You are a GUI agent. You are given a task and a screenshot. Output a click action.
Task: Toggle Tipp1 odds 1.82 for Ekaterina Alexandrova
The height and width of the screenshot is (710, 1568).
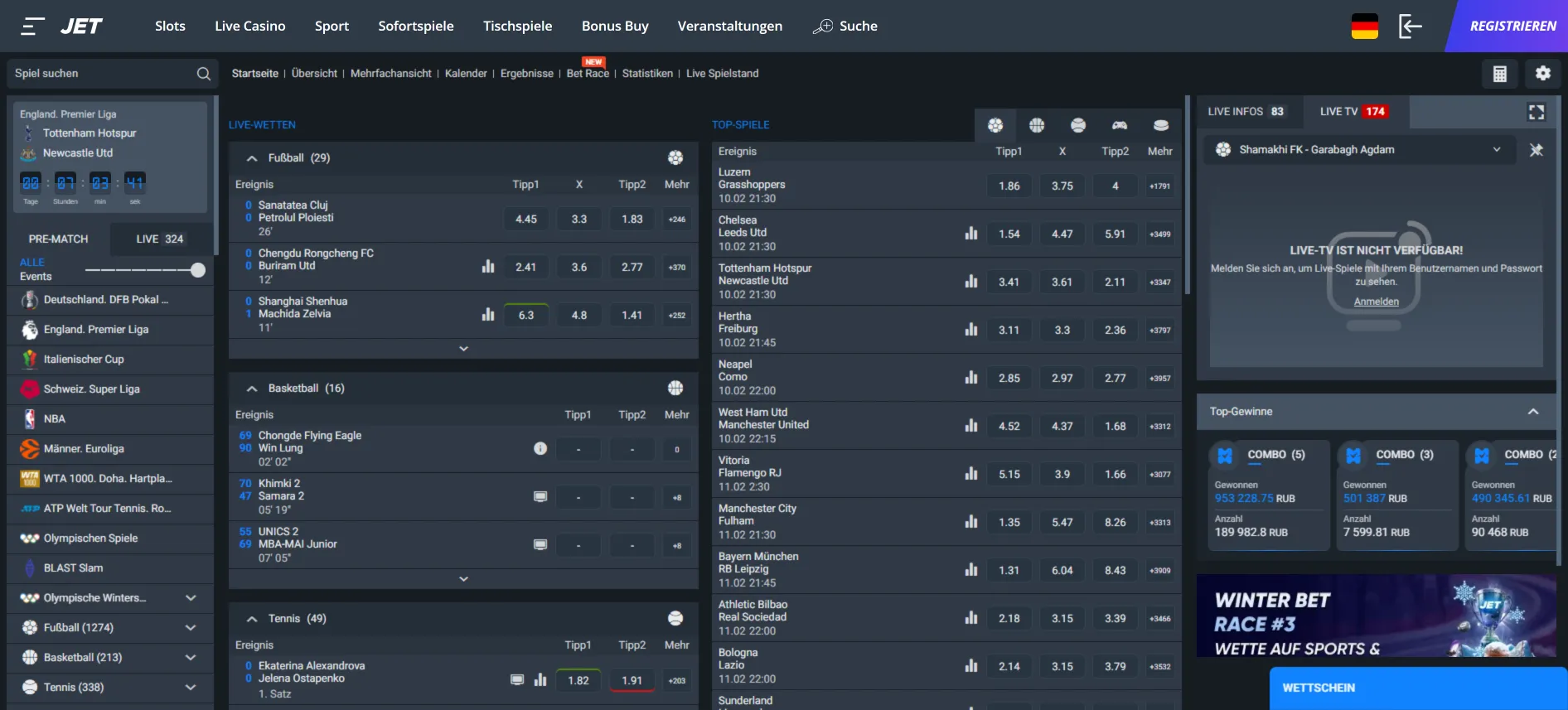[x=578, y=680]
